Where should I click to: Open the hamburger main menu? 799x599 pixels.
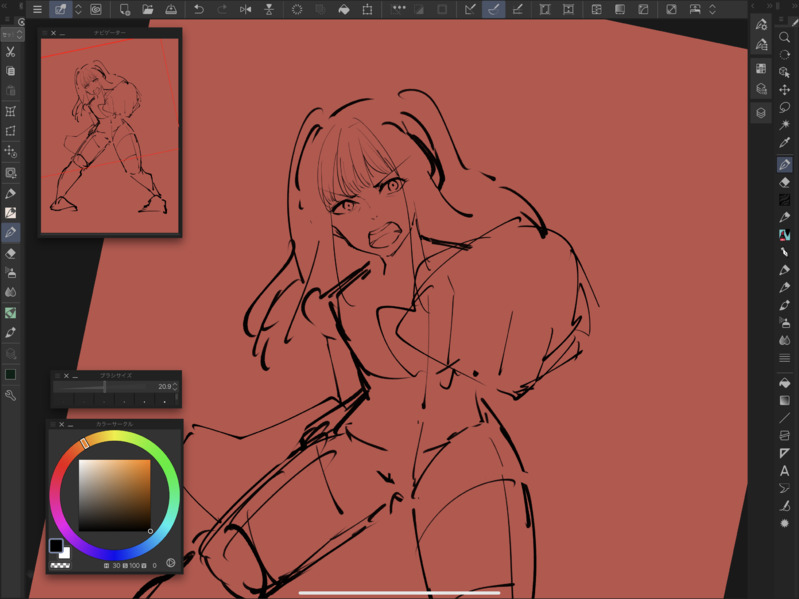37,9
